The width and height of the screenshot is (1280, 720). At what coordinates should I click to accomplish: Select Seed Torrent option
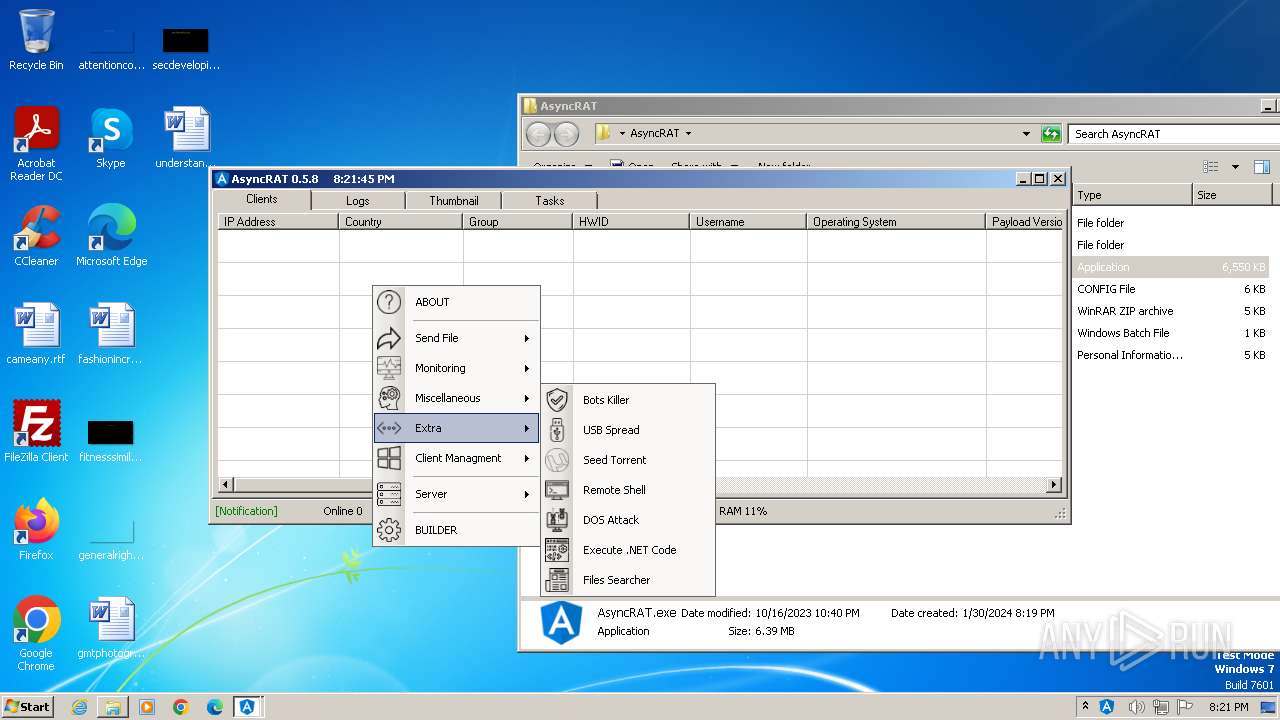pos(628,460)
